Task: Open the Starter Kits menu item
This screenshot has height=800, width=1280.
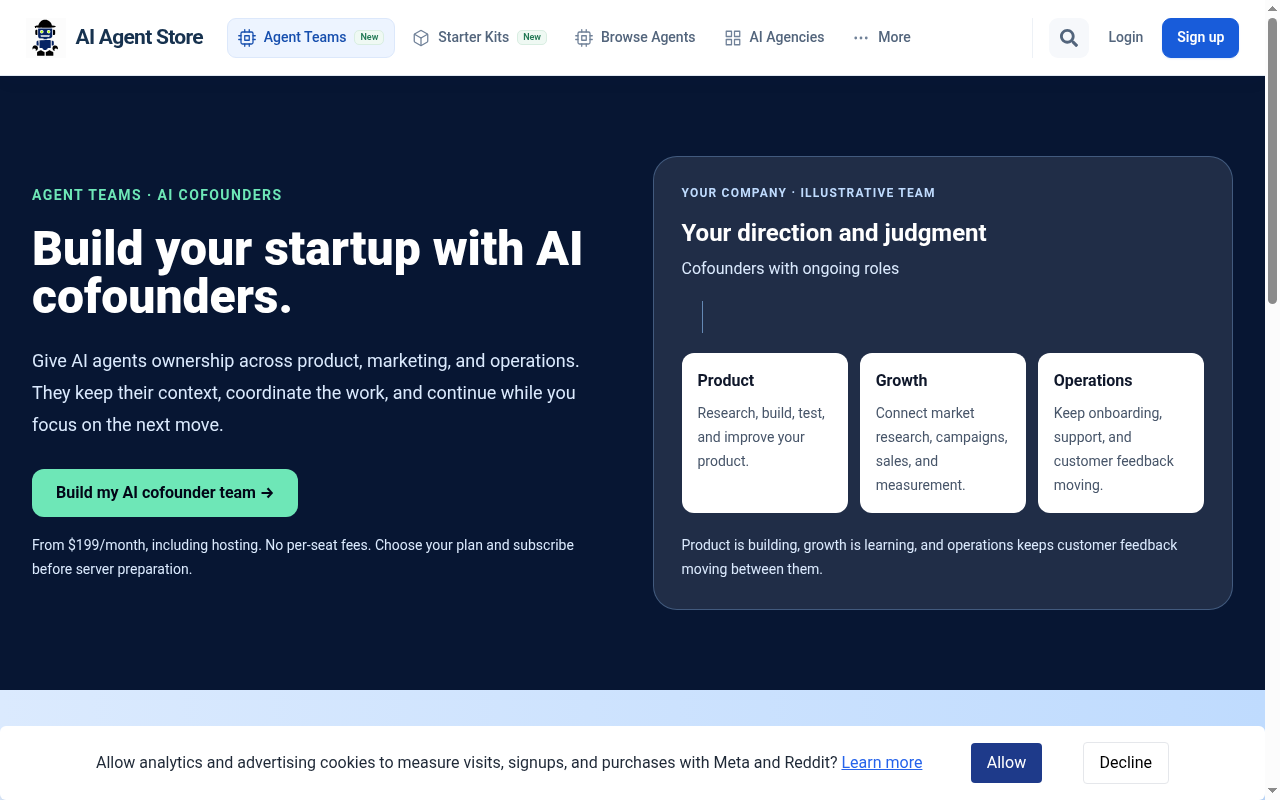Action: [480, 38]
